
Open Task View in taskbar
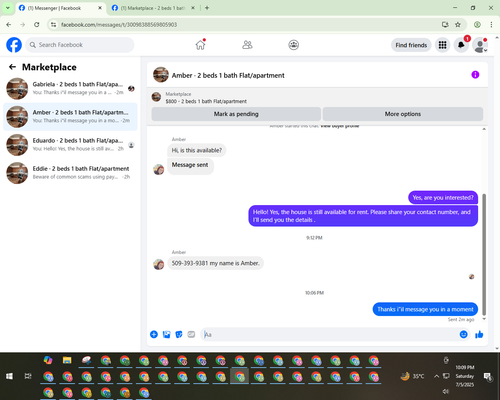pyautogui.click(x=28, y=376)
